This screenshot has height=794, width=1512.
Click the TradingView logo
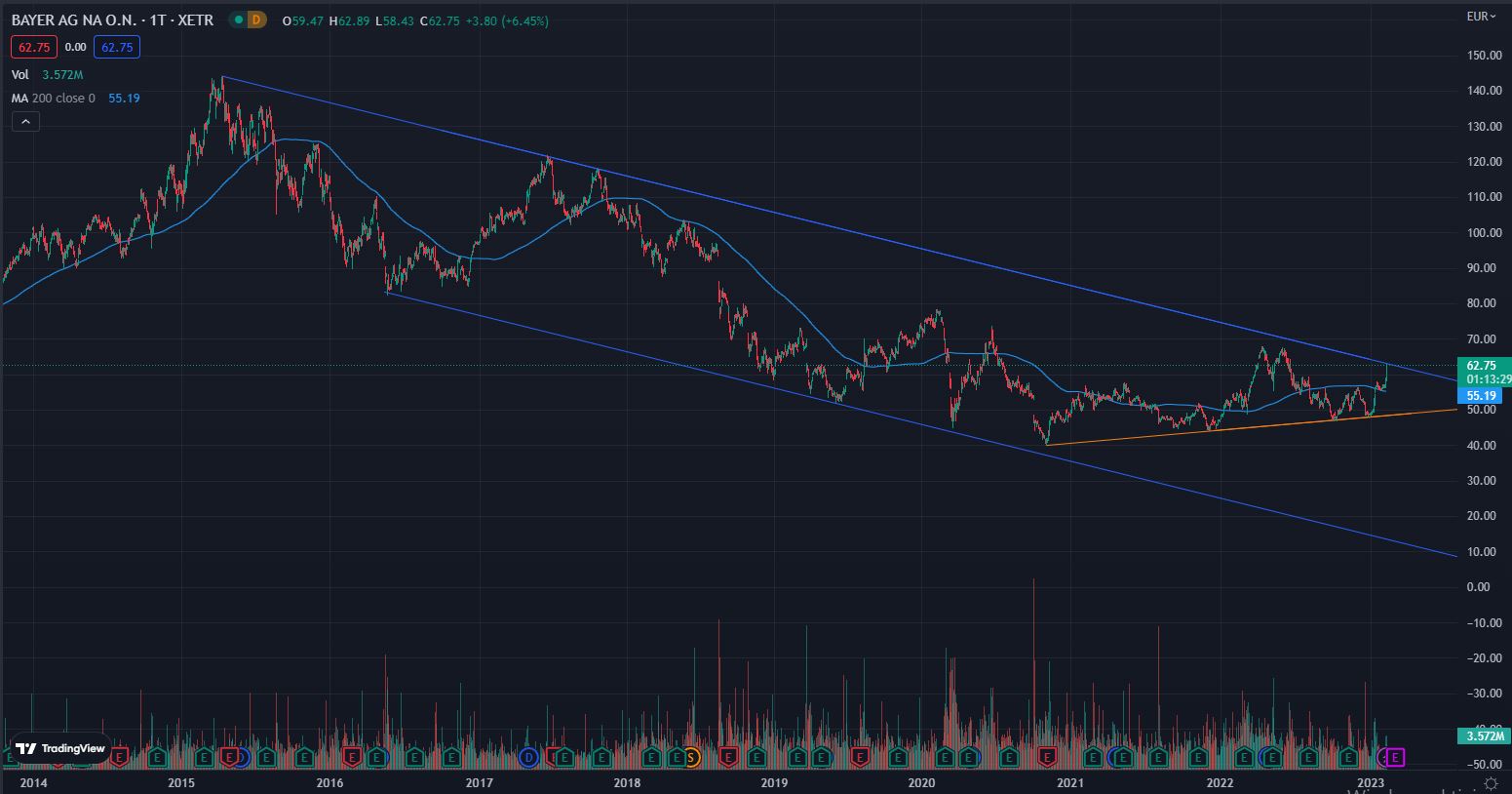click(x=60, y=748)
